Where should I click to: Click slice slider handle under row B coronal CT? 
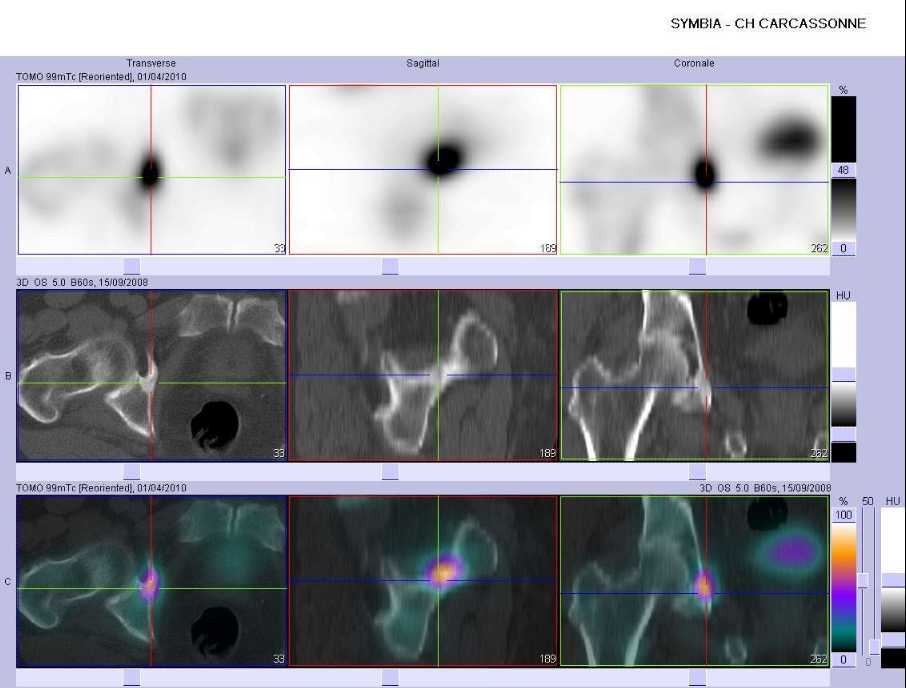click(697, 472)
